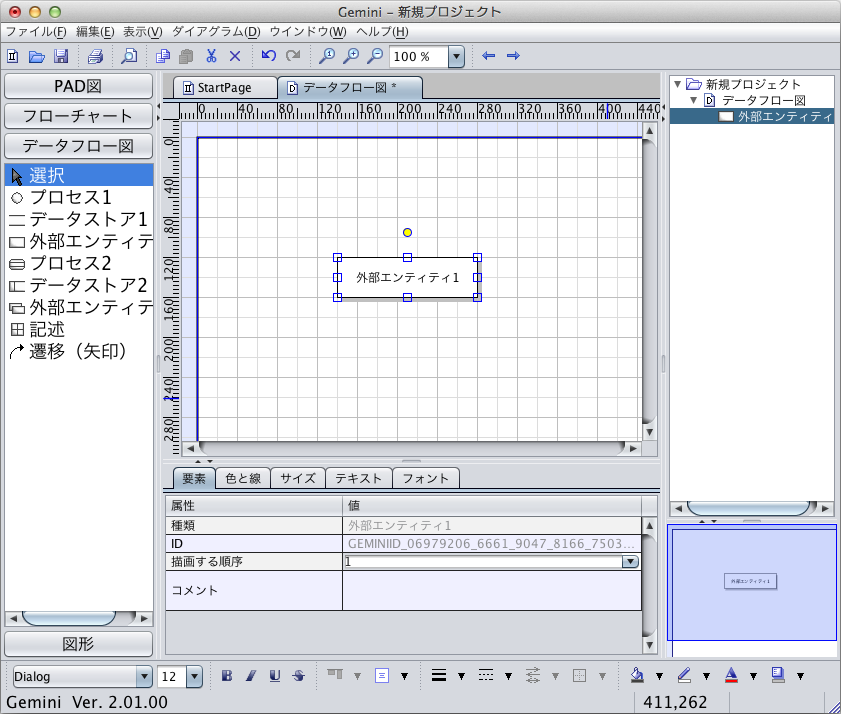The image size is (841, 714).
Task: Click the PAD図 palette button
Action: [78, 86]
